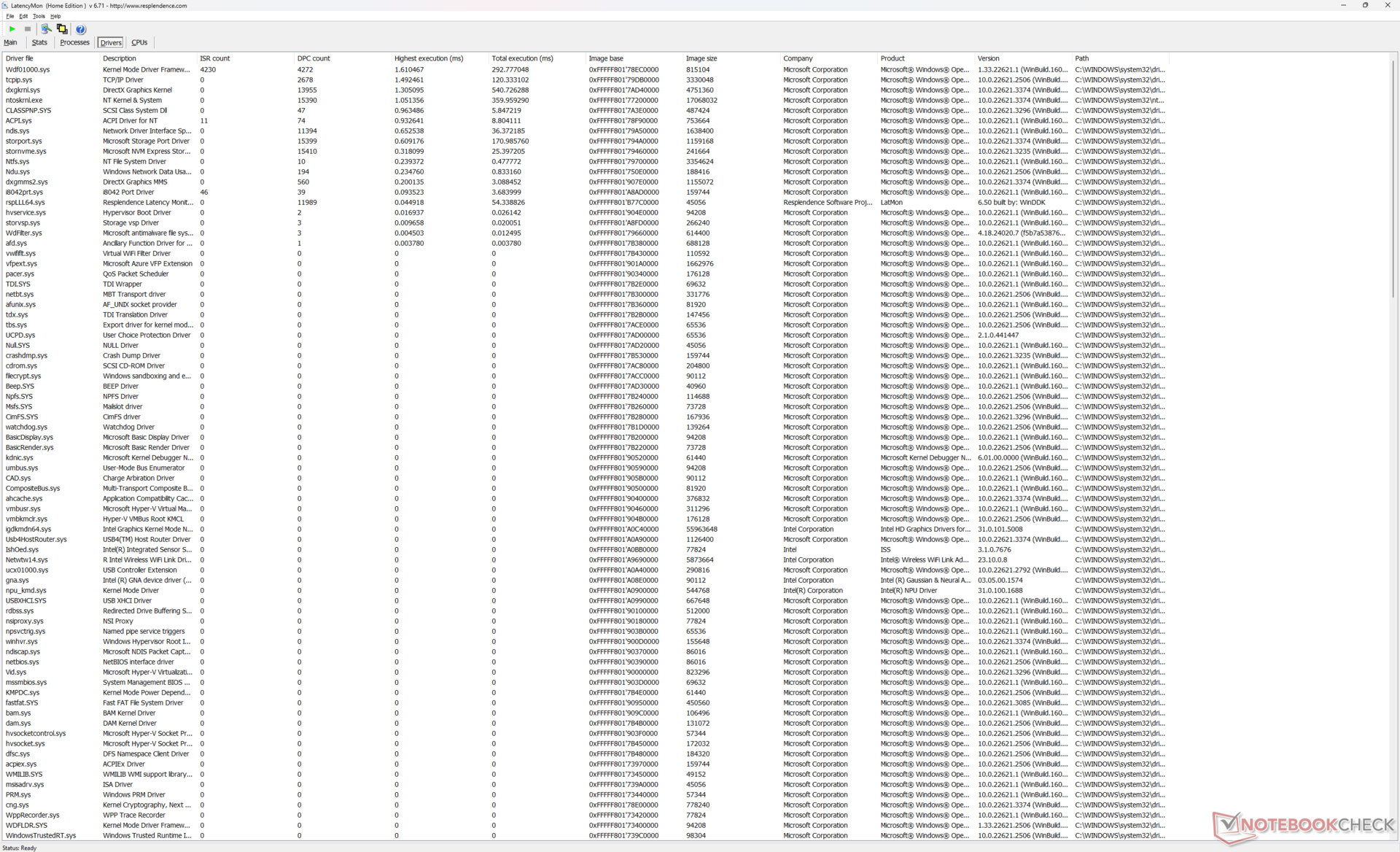Open help via blue question mark
The height and width of the screenshot is (852, 1400).
click(81, 29)
